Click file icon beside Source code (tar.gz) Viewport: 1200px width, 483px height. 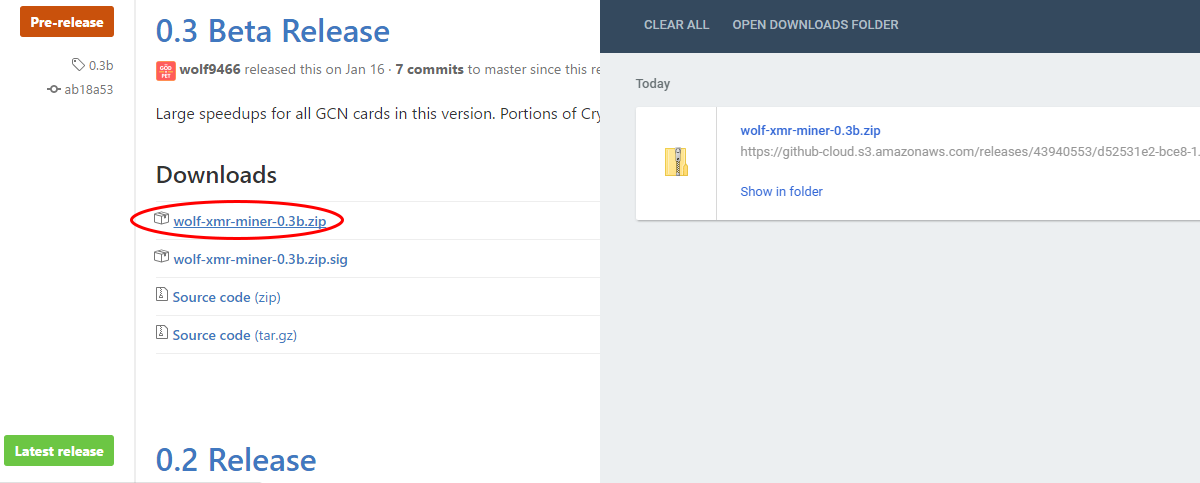click(161, 334)
